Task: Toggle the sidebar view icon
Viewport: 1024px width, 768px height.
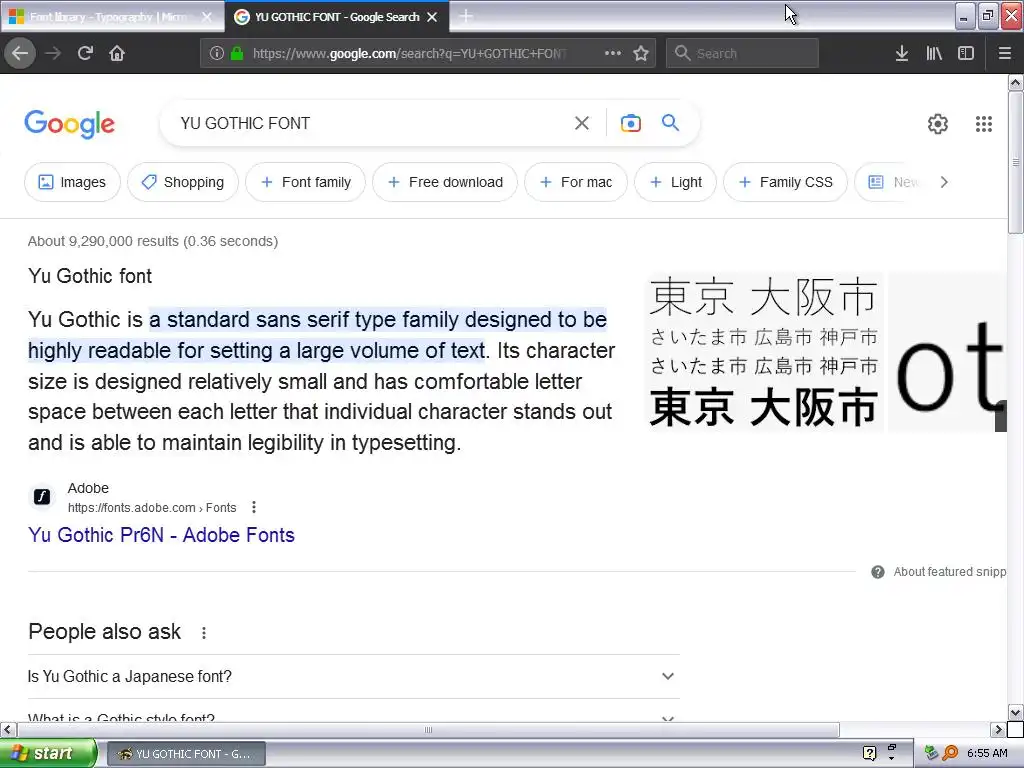Action: click(966, 53)
